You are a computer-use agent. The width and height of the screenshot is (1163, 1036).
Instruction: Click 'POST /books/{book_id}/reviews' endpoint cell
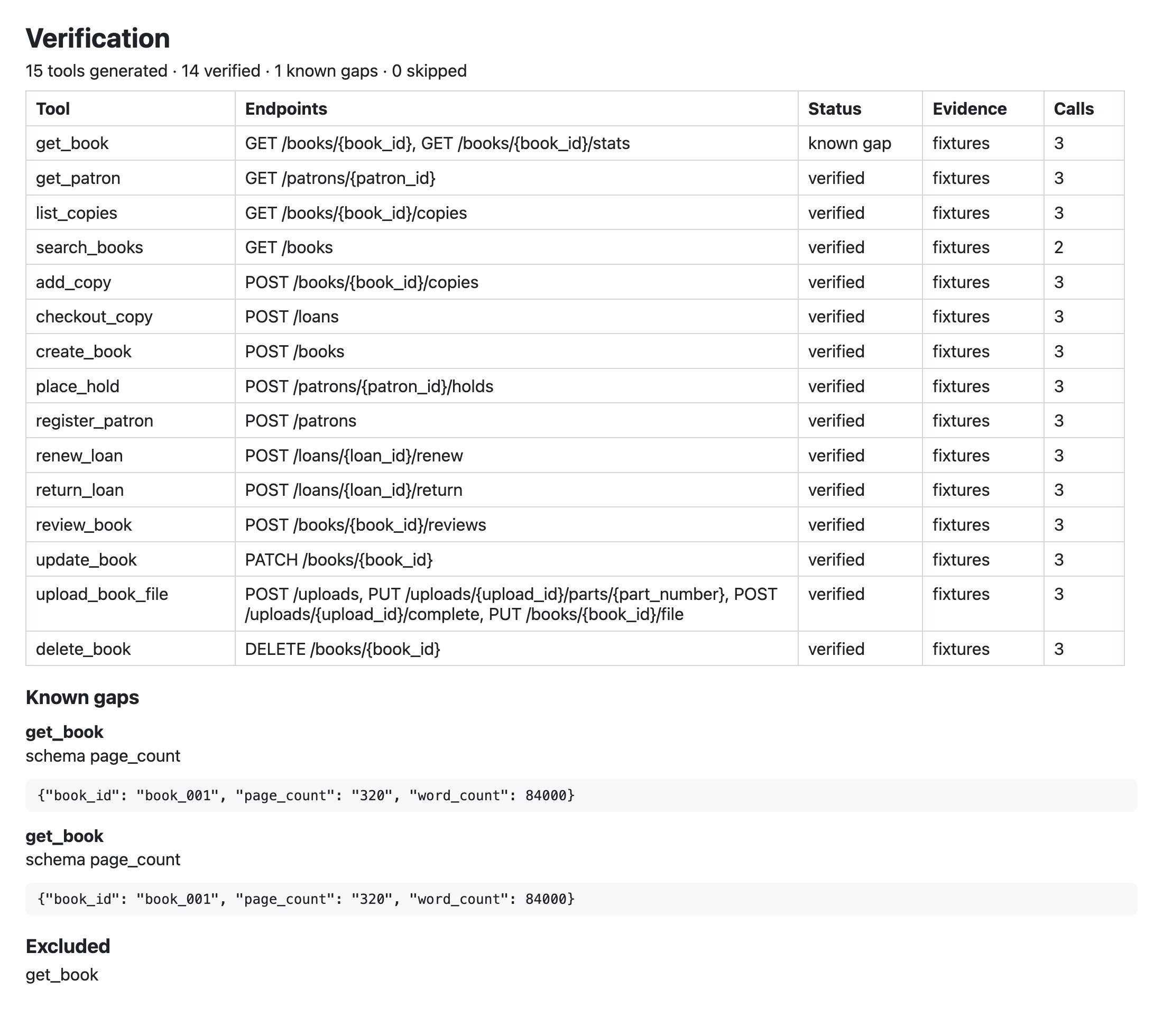click(x=516, y=525)
